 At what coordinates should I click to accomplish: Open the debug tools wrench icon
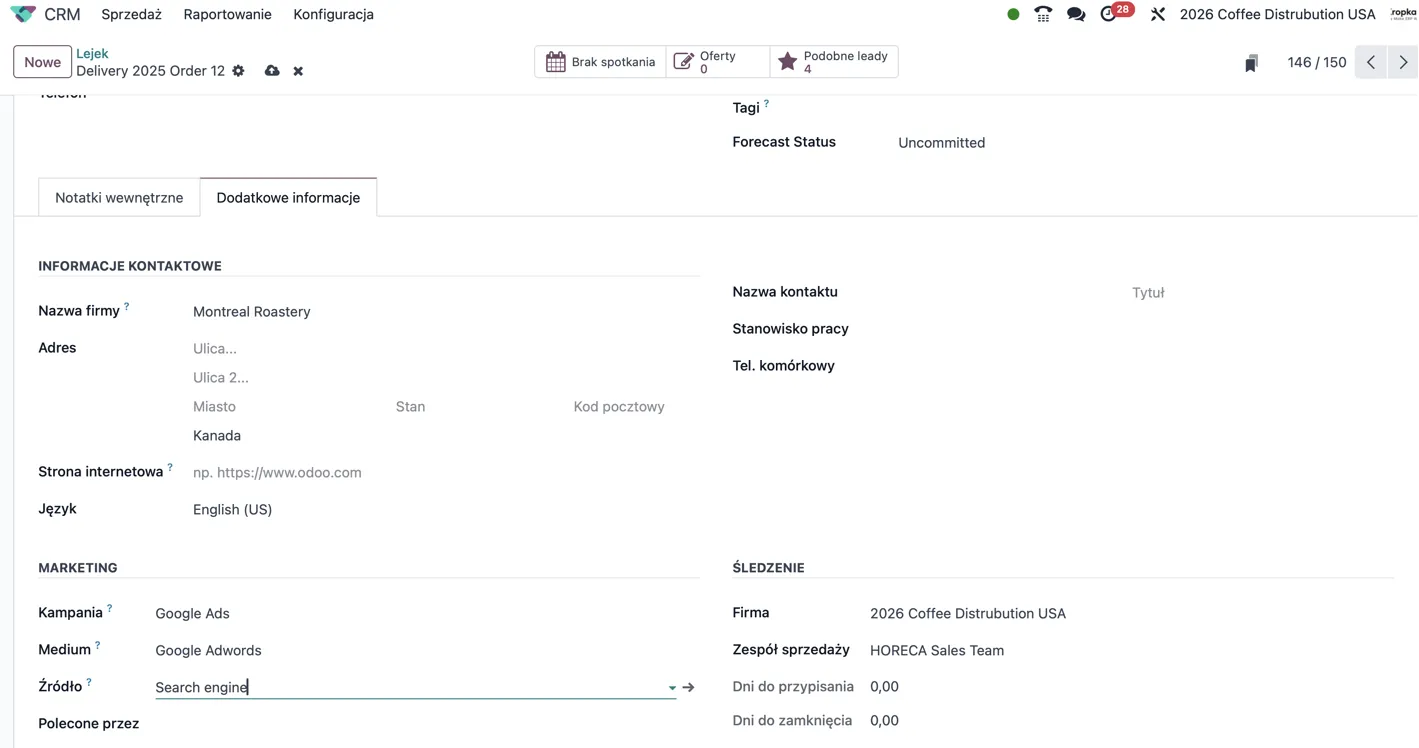point(1158,14)
